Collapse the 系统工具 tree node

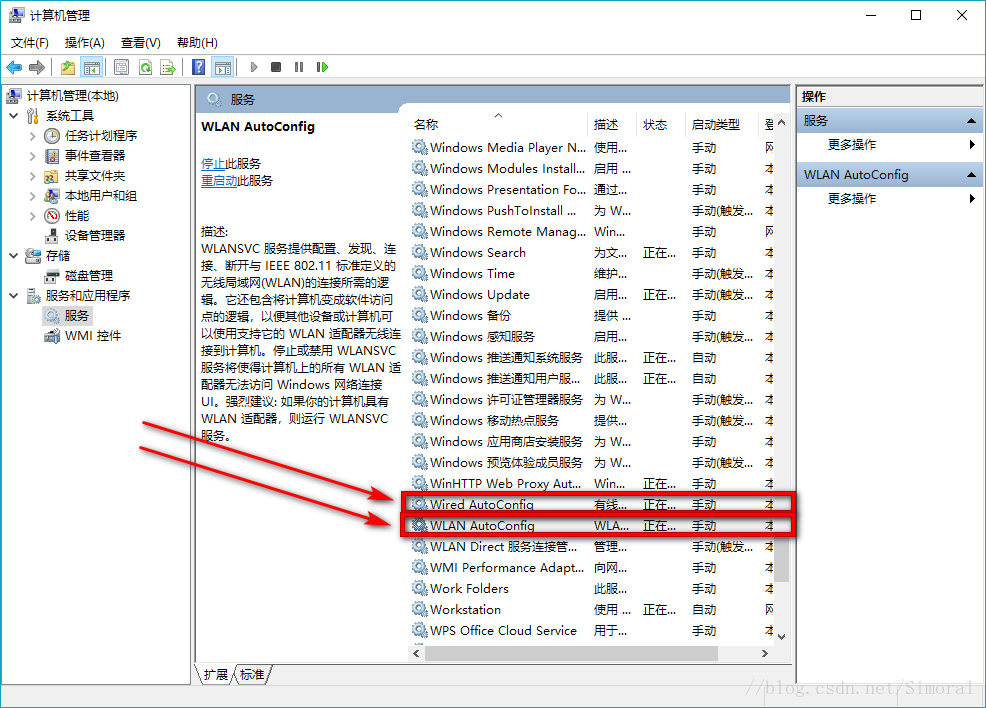14,116
